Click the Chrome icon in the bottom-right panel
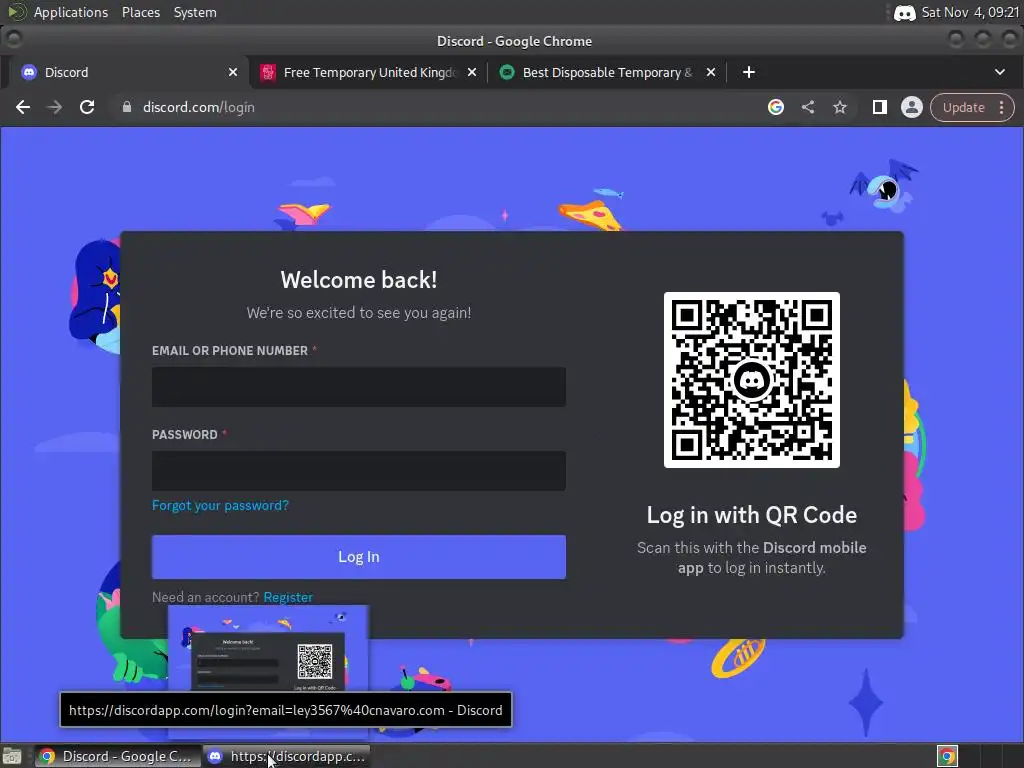Viewport: 1024px width, 768px height. point(947,756)
